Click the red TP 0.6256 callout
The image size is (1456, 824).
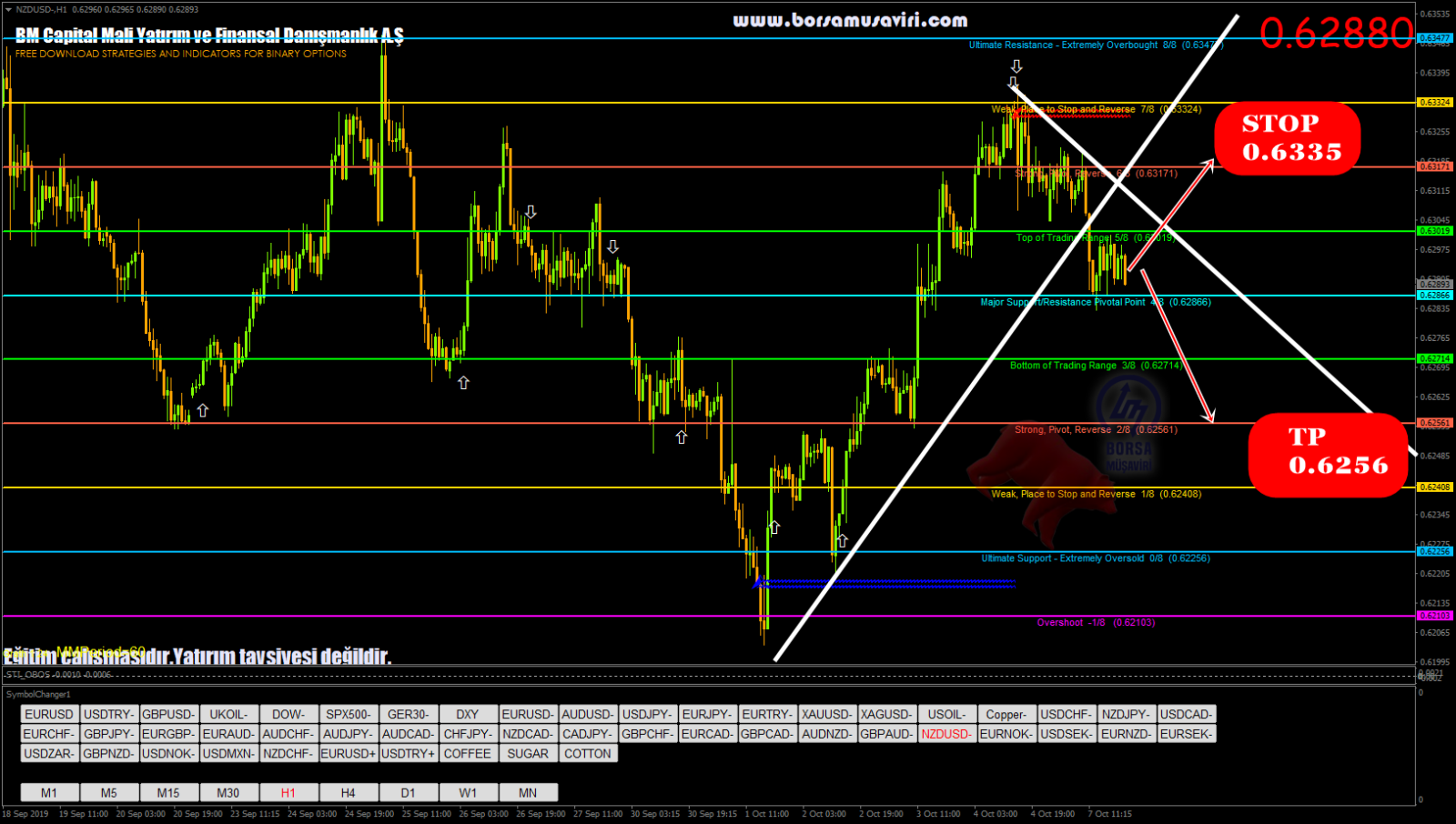click(1328, 453)
